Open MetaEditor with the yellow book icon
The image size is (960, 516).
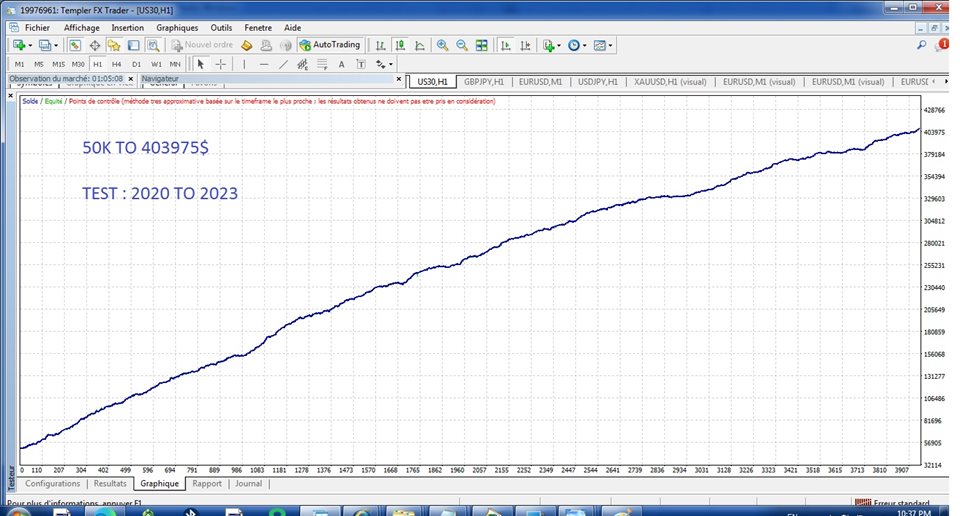click(247, 45)
